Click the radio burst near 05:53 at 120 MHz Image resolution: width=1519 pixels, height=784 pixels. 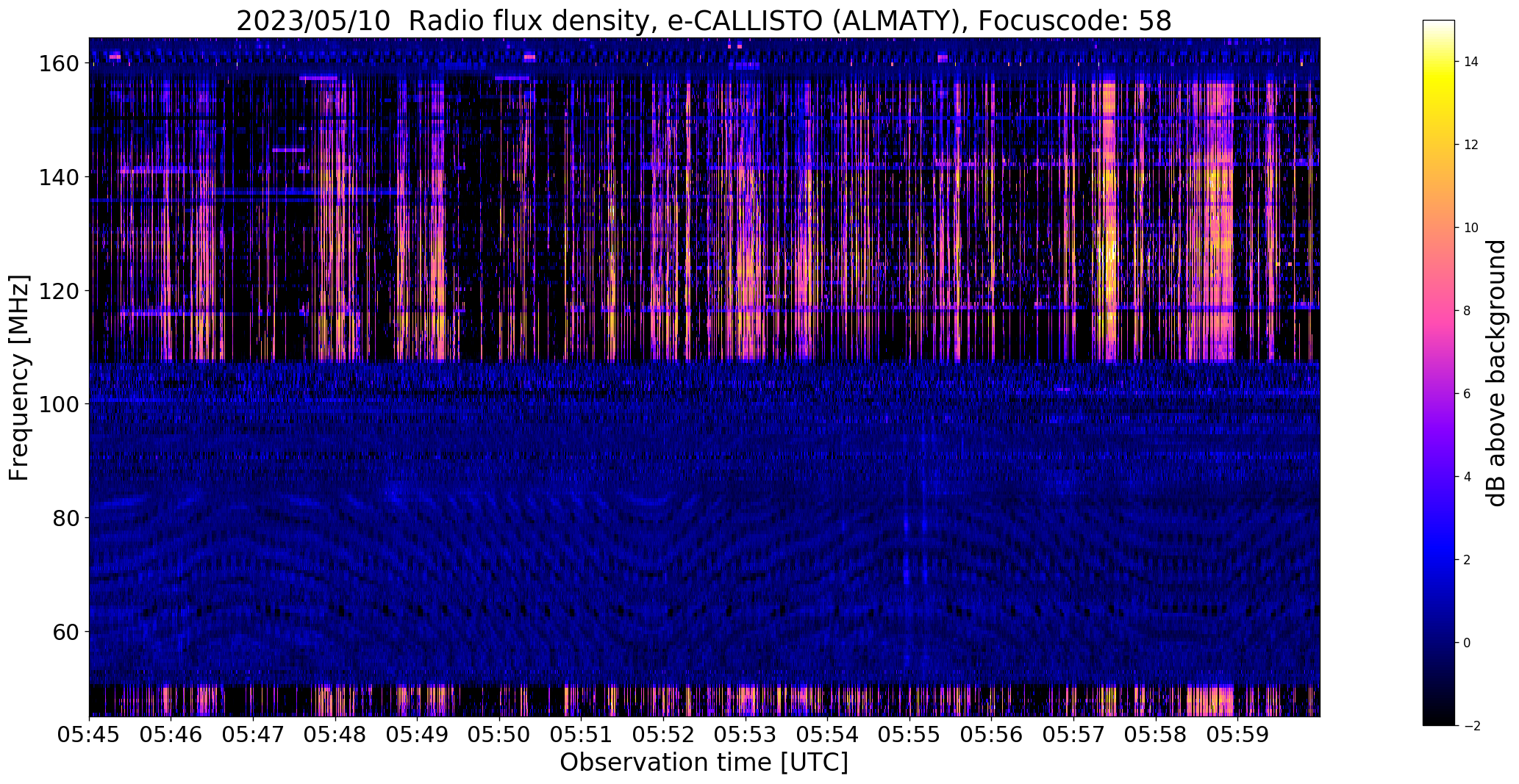(x=748, y=290)
